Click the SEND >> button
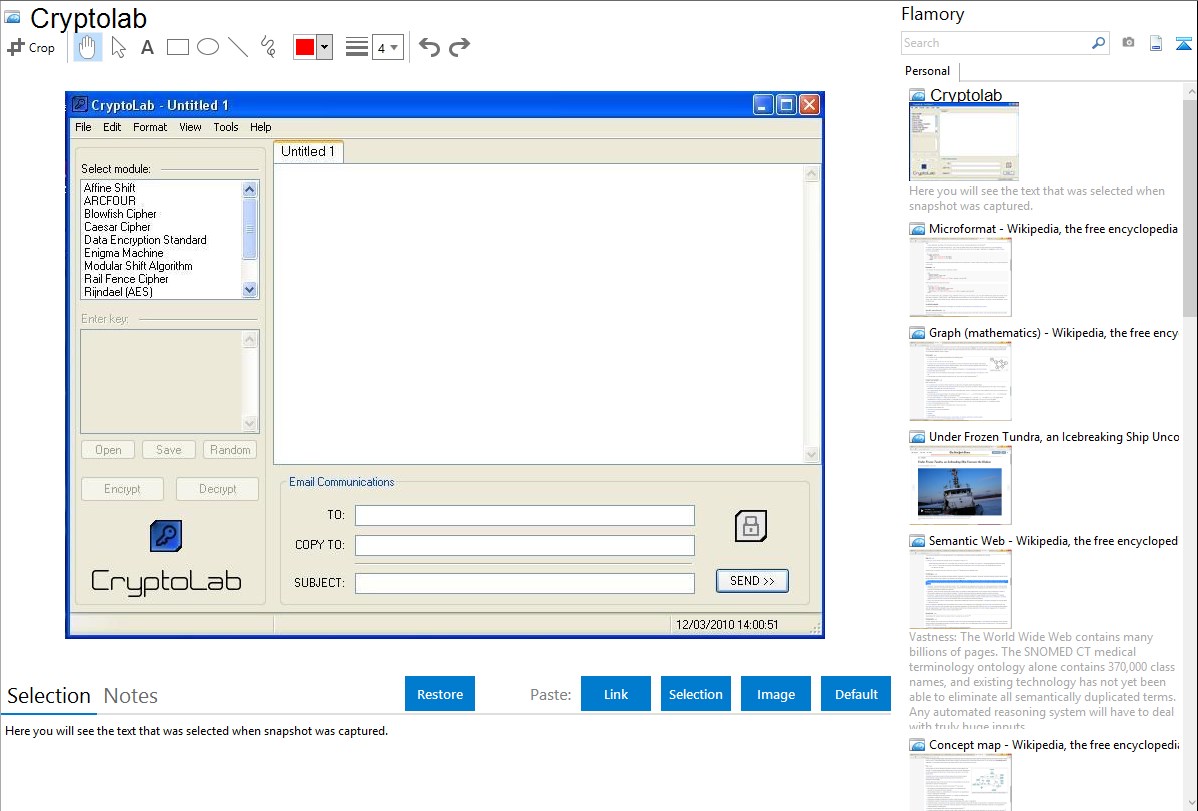This screenshot has height=811, width=1198. click(752, 581)
